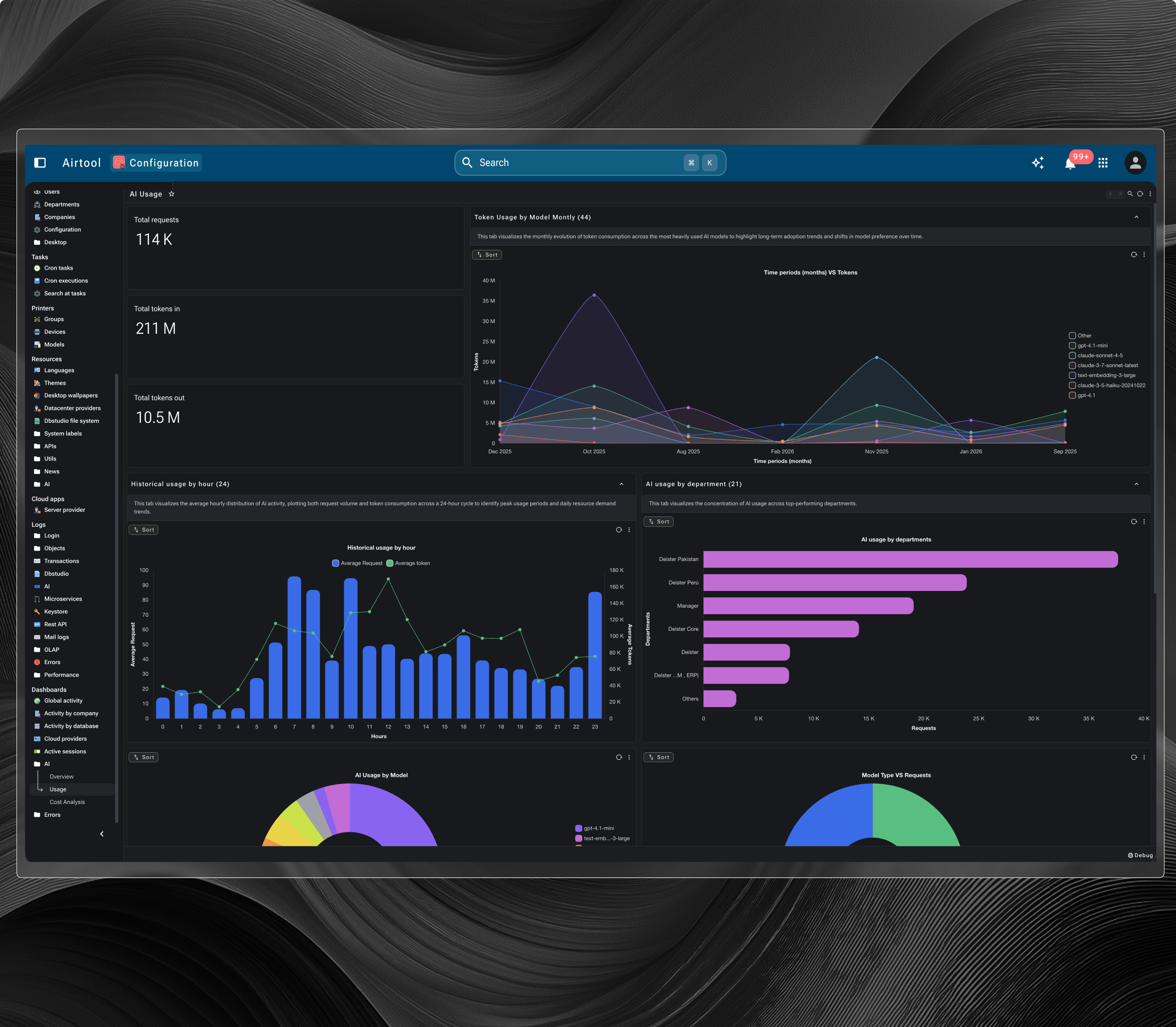Viewport: 1176px width, 1027px height.
Task: Refresh the Token Usage chart
Action: click(x=1134, y=255)
